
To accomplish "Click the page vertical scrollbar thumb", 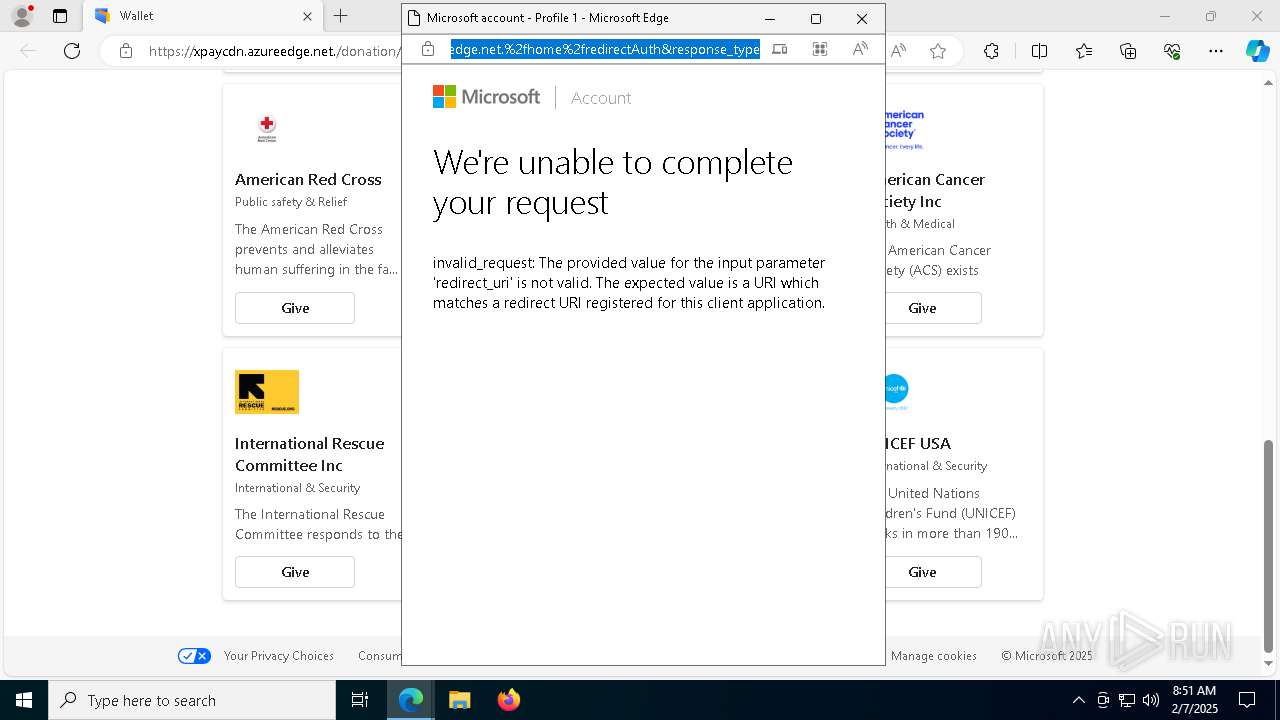I will [x=1269, y=545].
